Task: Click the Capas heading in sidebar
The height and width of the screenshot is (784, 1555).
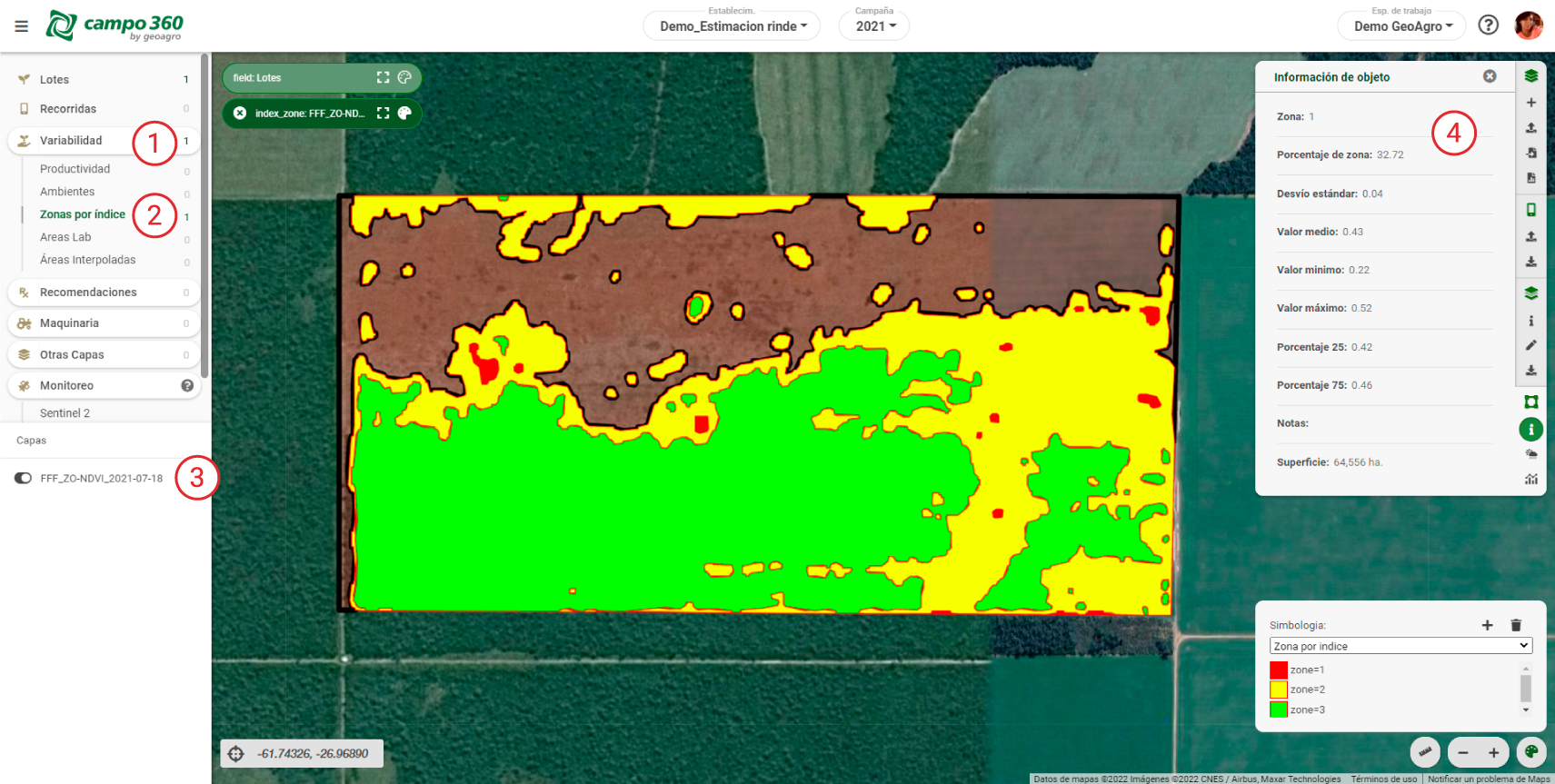Action: point(31,441)
